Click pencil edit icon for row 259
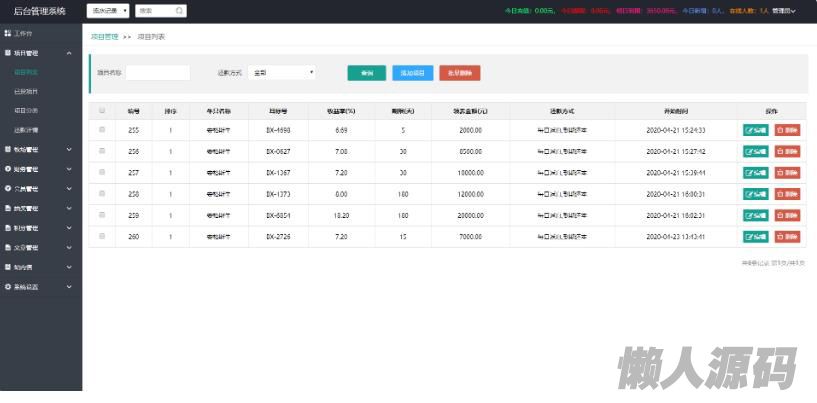This screenshot has height=403, width=817. [750, 215]
